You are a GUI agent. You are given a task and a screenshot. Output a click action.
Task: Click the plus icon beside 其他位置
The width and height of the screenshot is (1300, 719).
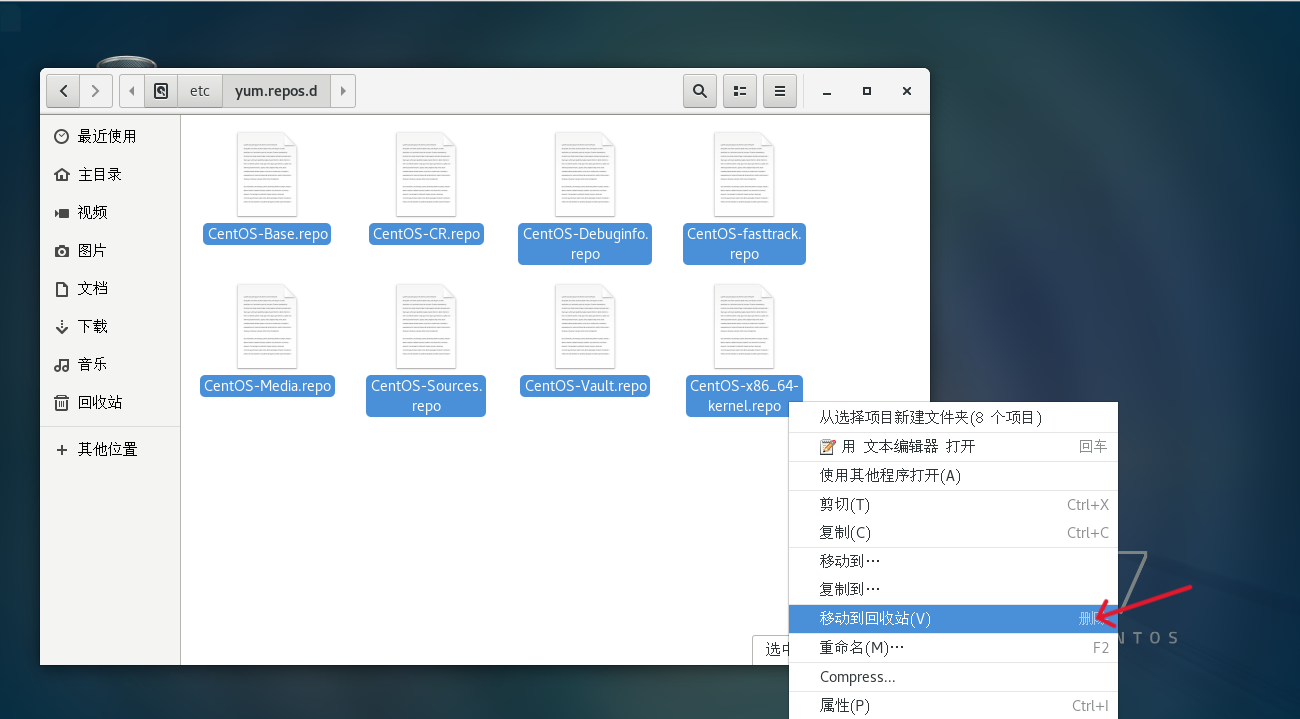pyautogui.click(x=62, y=449)
